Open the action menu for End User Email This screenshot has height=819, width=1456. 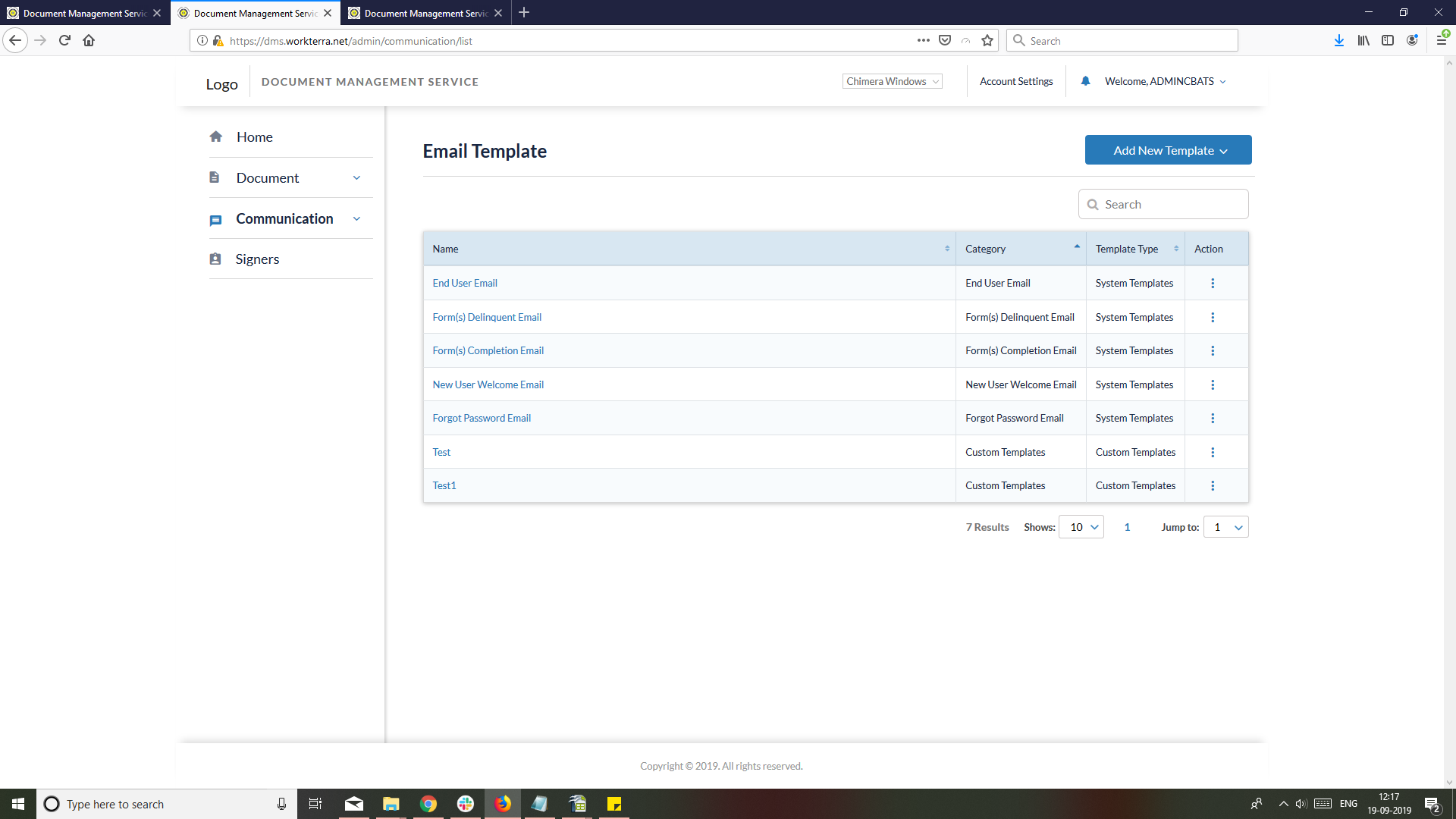coord(1213,283)
